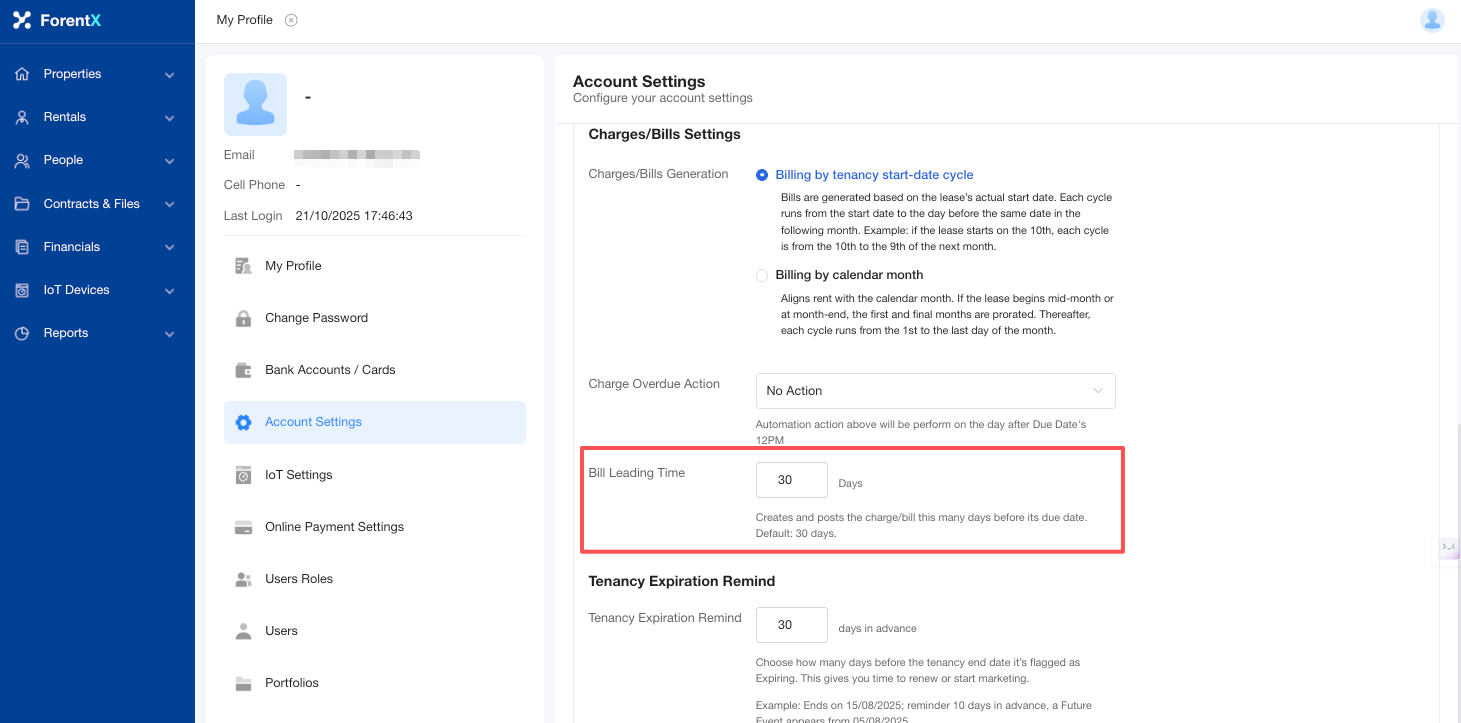This screenshot has height=723, width=1461.
Task: Click the Account Settings gear icon
Action: (243, 422)
